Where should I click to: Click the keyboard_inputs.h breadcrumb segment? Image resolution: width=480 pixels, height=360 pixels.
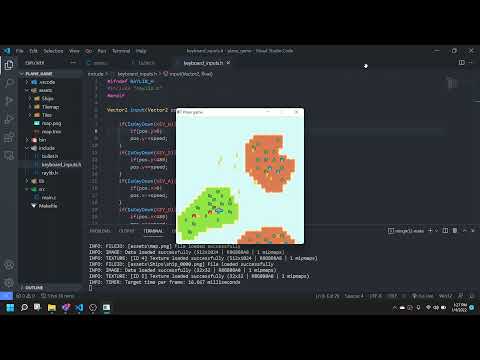pyautogui.click(x=137, y=74)
